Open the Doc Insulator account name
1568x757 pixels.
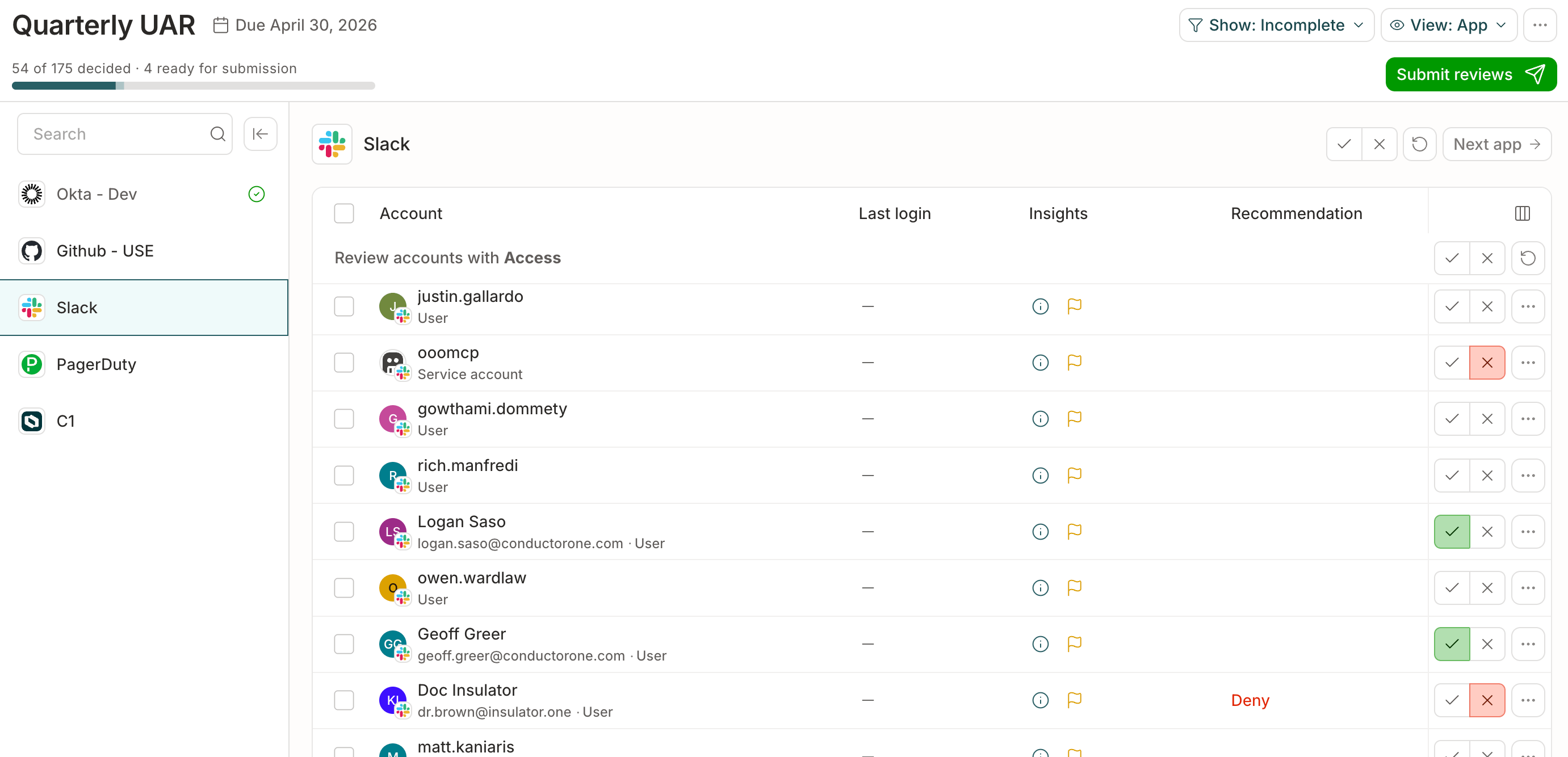(467, 690)
